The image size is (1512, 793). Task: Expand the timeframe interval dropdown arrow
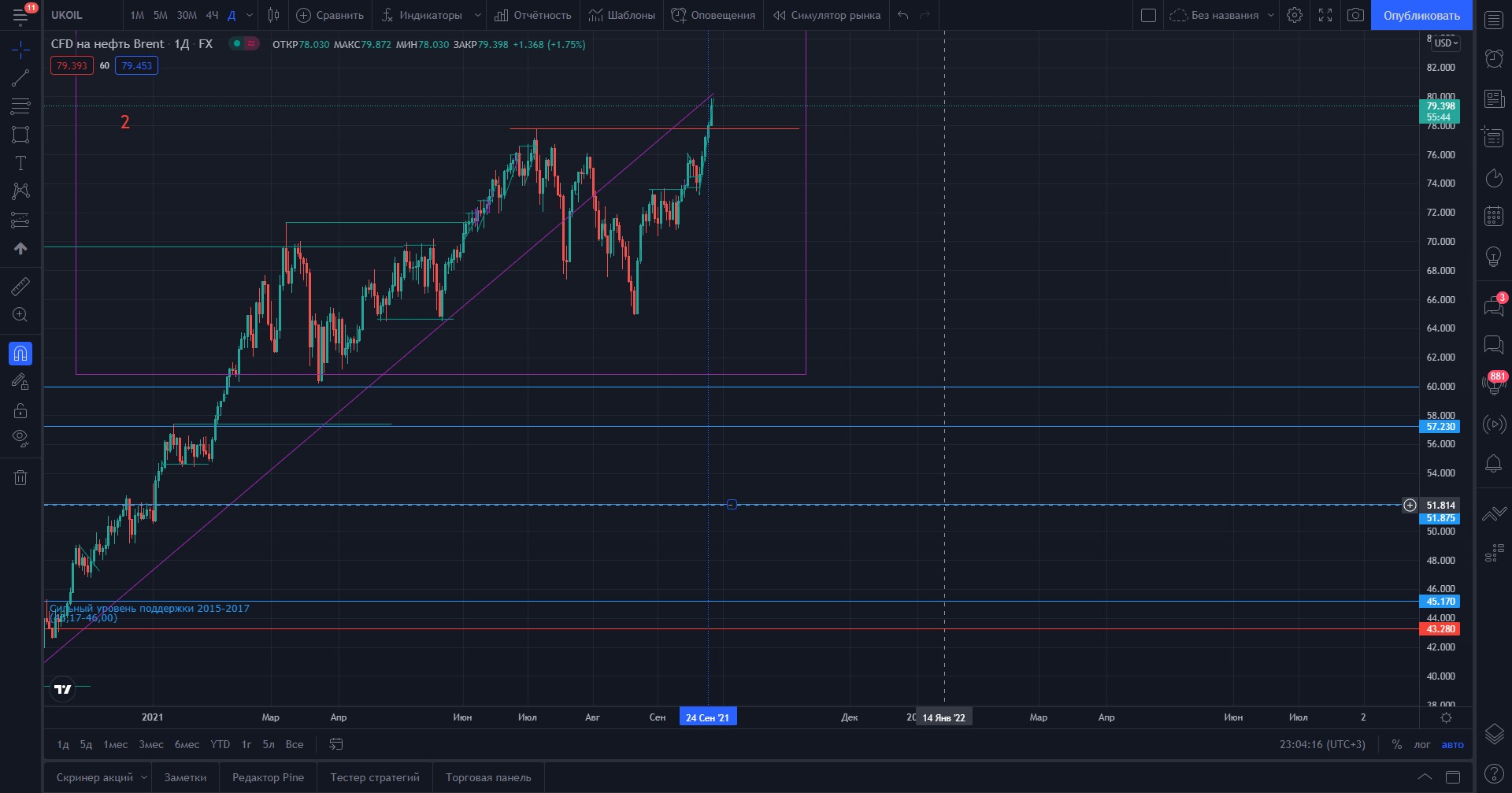click(x=250, y=15)
